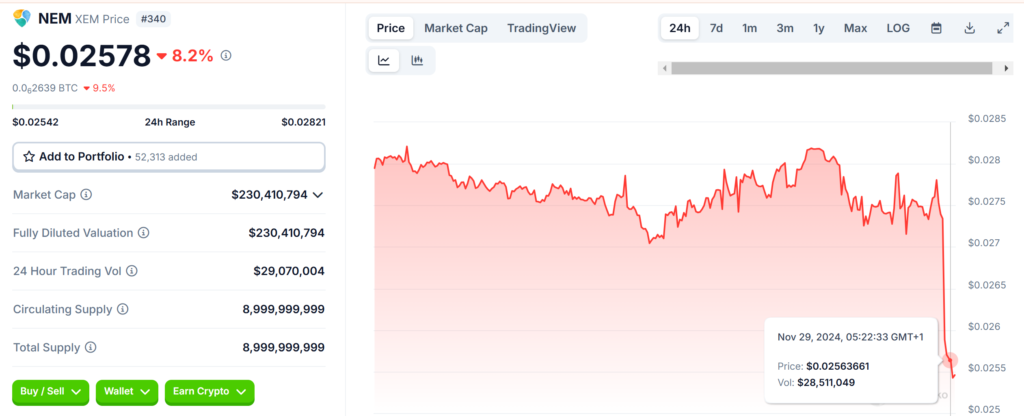Viewport: 1024px width, 416px height.
Task: Switch to the candlestick chart view
Action: (x=417, y=61)
